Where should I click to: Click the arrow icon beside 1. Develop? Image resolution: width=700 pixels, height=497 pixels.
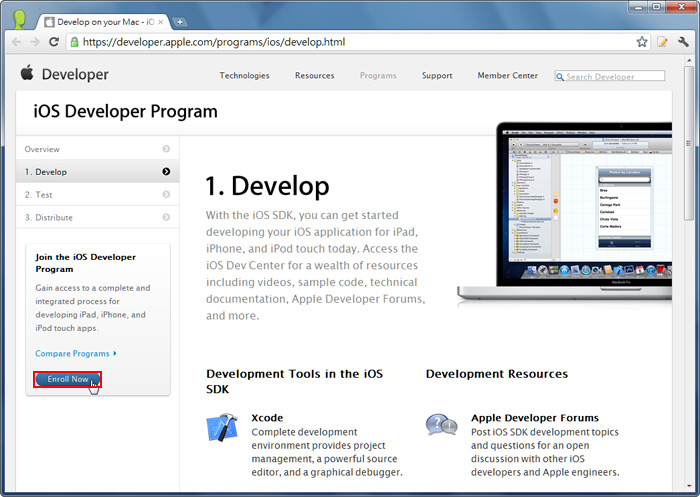166,171
